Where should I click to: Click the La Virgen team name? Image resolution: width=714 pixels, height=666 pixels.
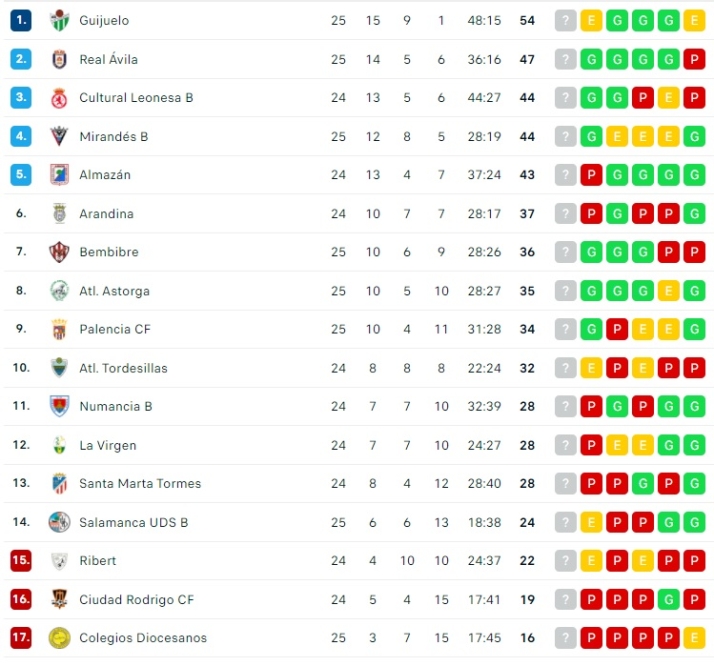(x=108, y=445)
